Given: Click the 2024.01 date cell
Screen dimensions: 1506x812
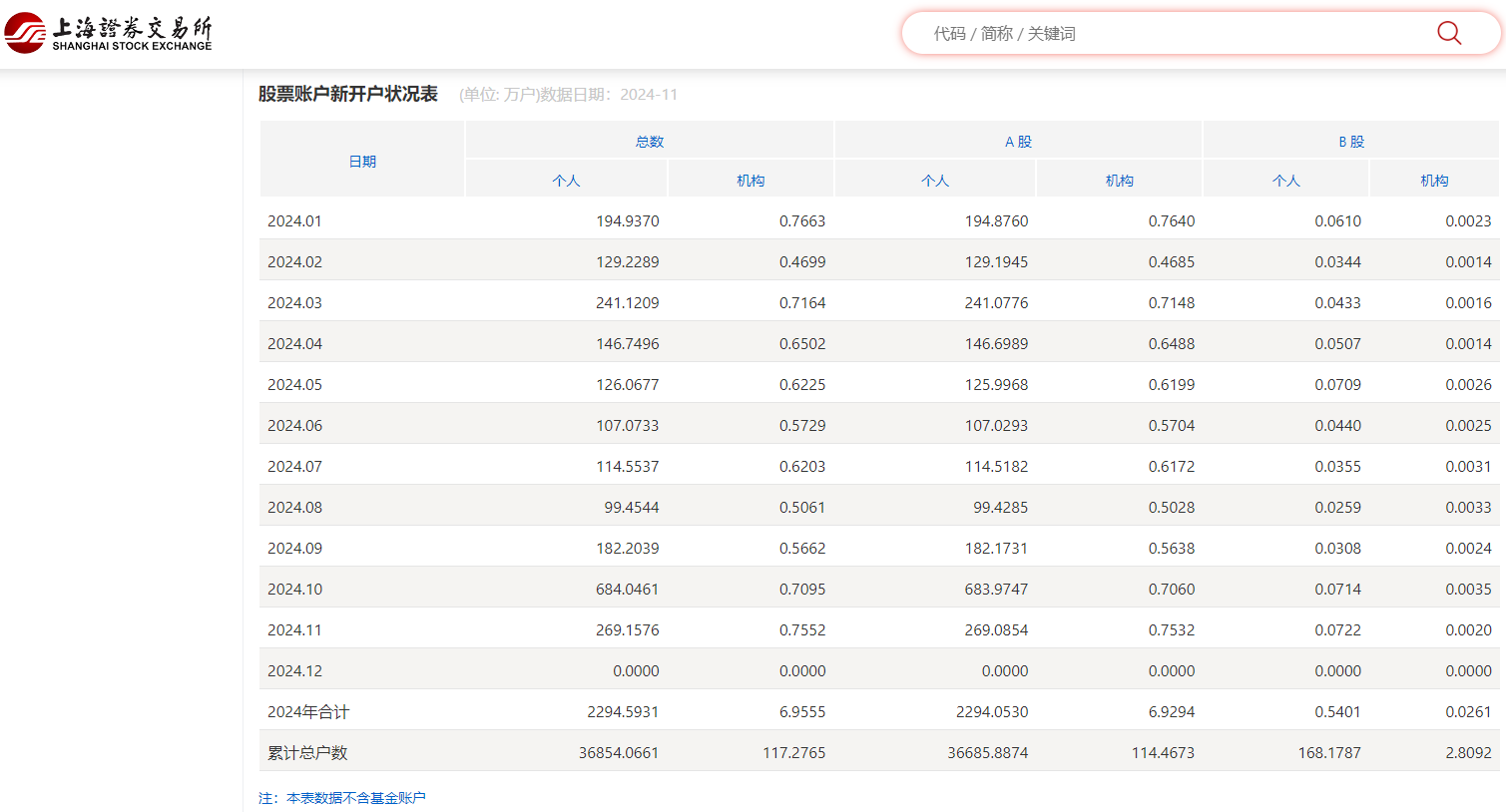Looking at the screenshot, I should [294, 221].
